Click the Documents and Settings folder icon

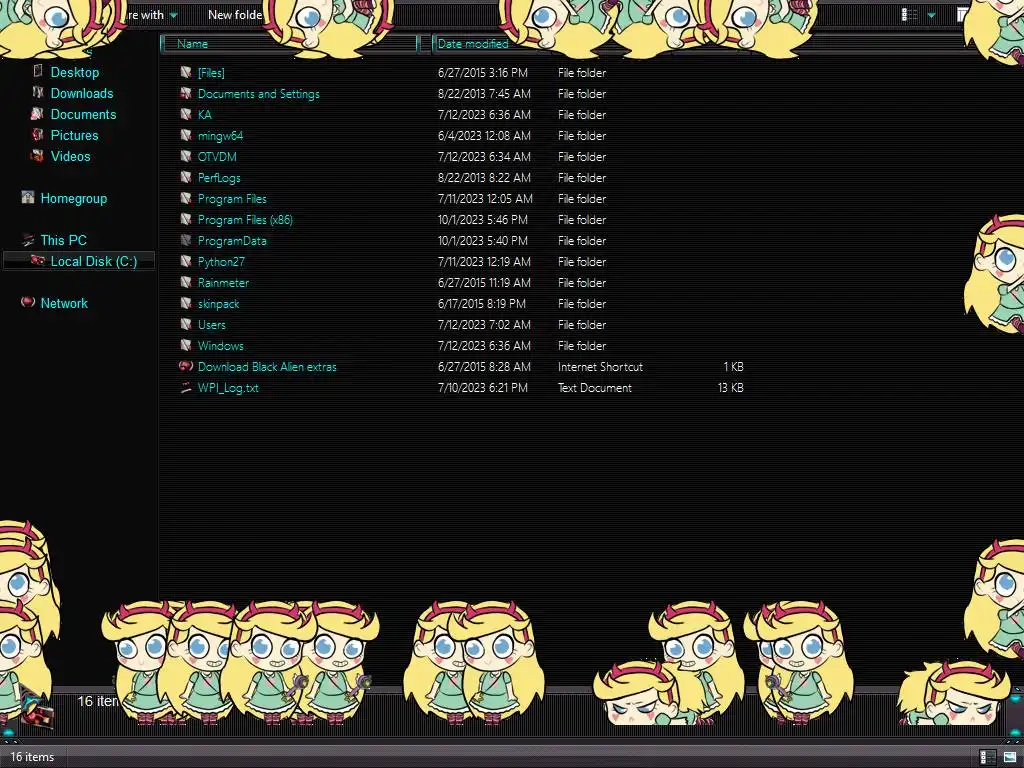pyautogui.click(x=186, y=93)
